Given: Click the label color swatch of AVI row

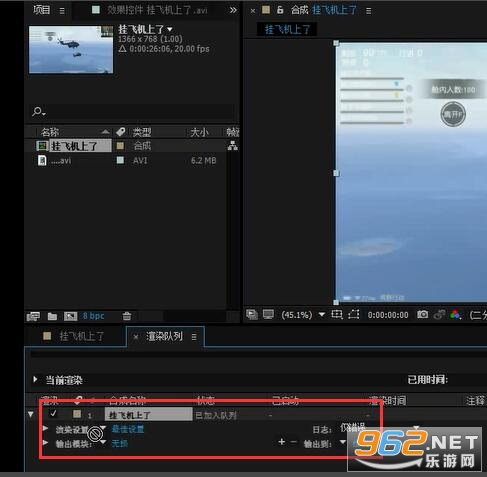Looking at the screenshot, I should [120, 160].
